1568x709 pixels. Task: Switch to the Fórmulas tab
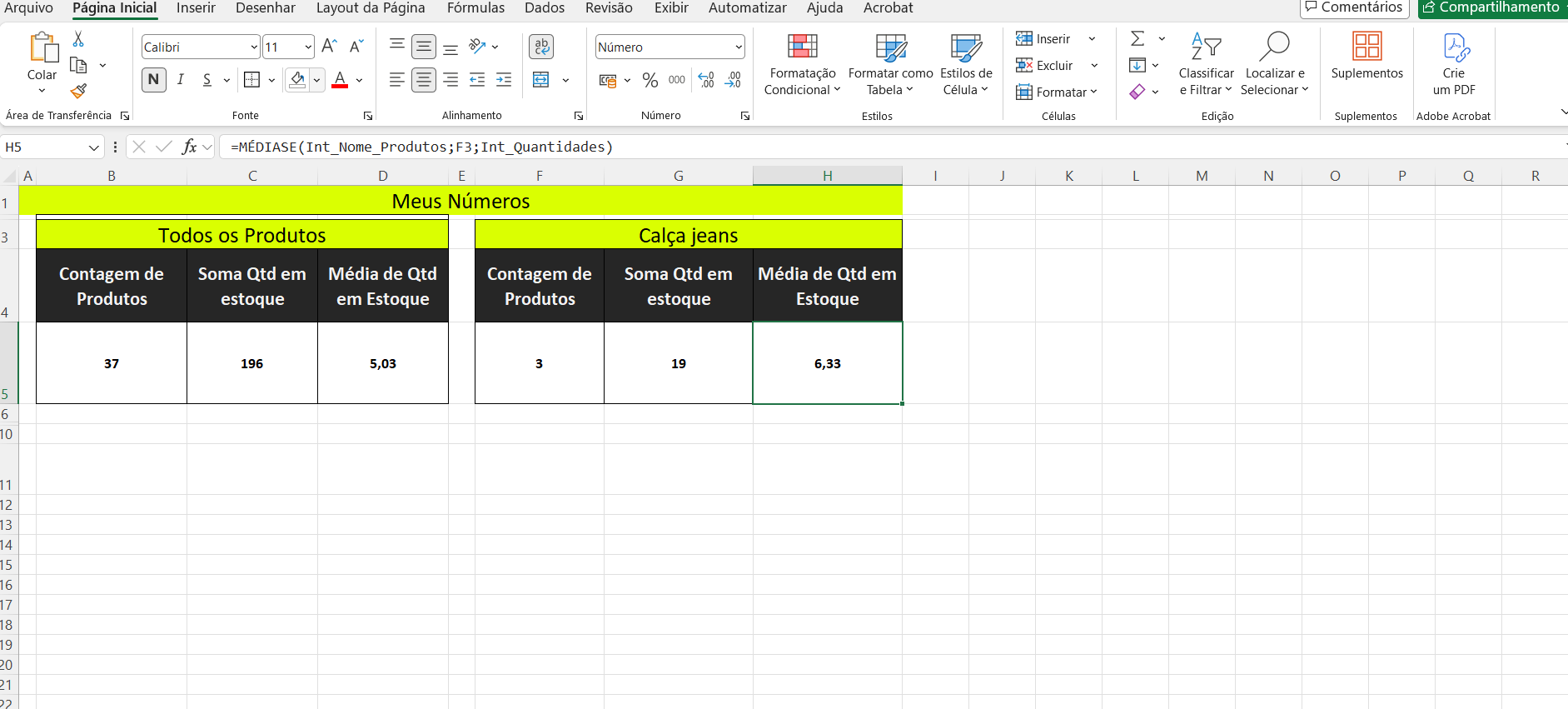pos(475,8)
